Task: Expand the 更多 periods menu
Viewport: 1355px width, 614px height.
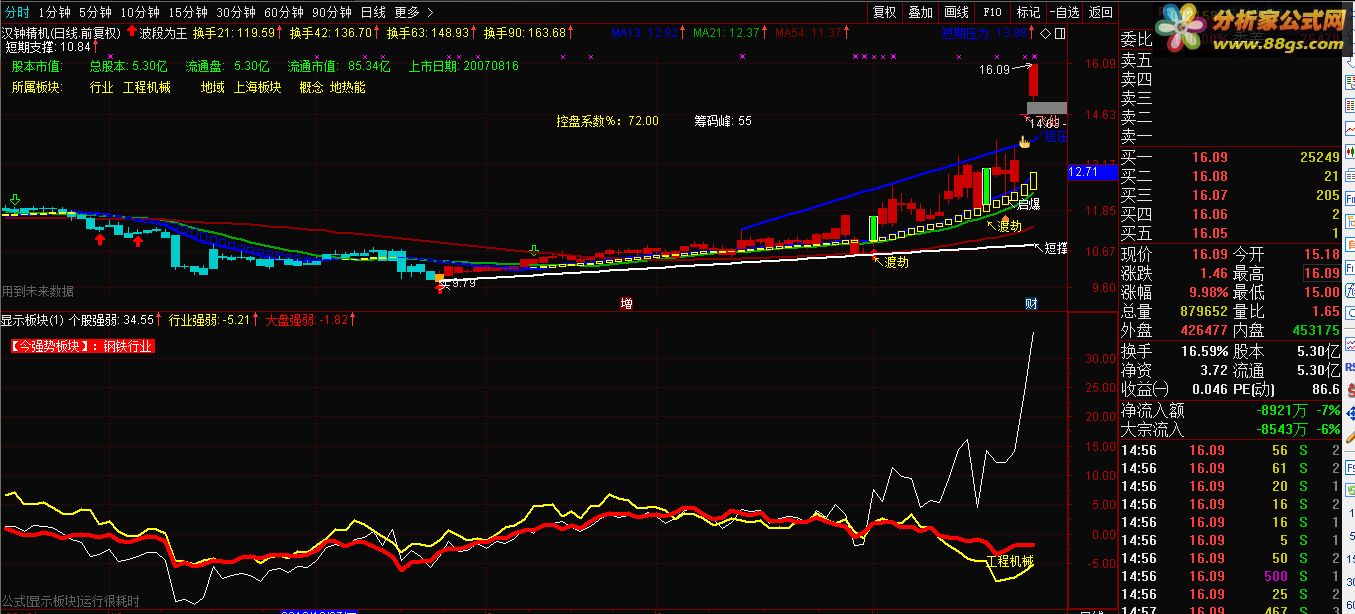Action: 413,13
